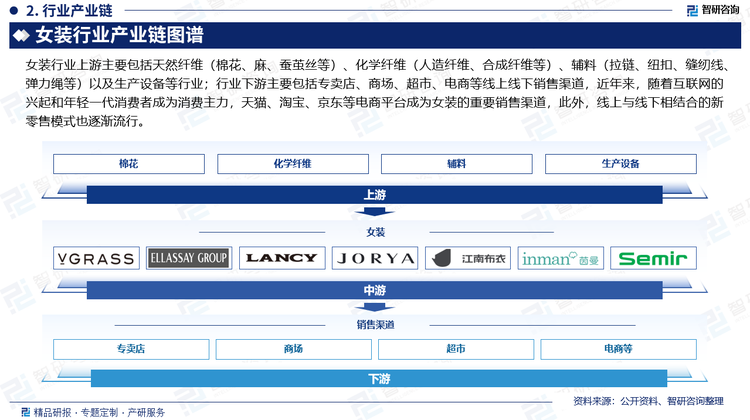Click the ELLASSAY GROUP brand logo
Viewport: 750px width, 420px height.
tap(189, 258)
